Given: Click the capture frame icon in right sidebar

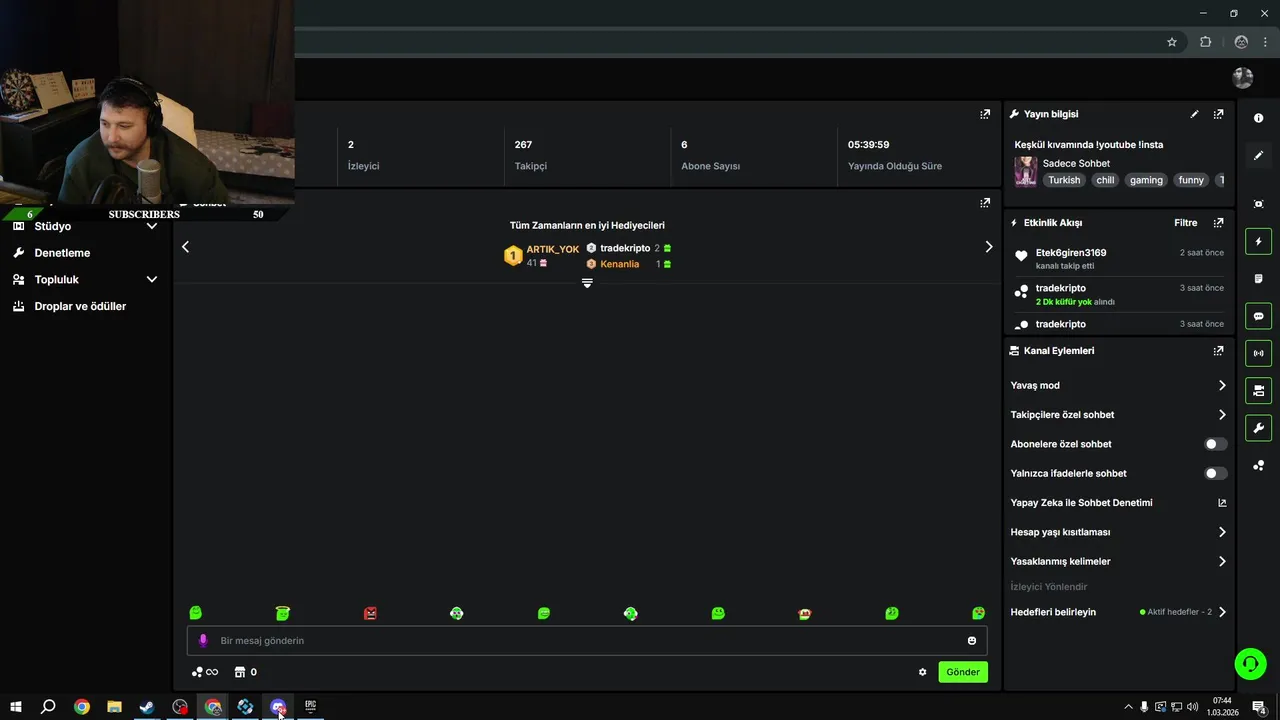Looking at the screenshot, I should click(1258, 204).
